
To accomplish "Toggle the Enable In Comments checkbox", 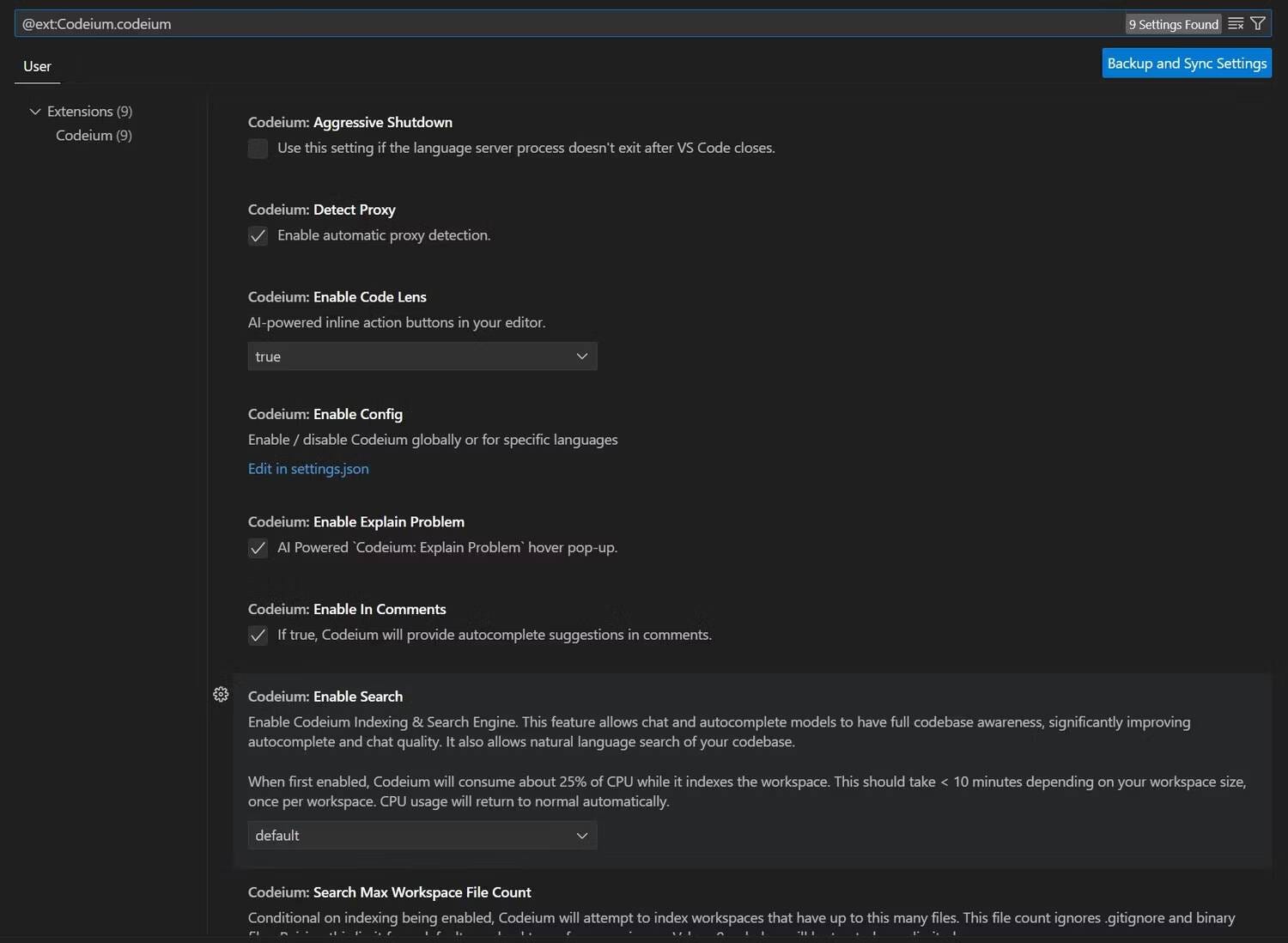I will 258,636.
